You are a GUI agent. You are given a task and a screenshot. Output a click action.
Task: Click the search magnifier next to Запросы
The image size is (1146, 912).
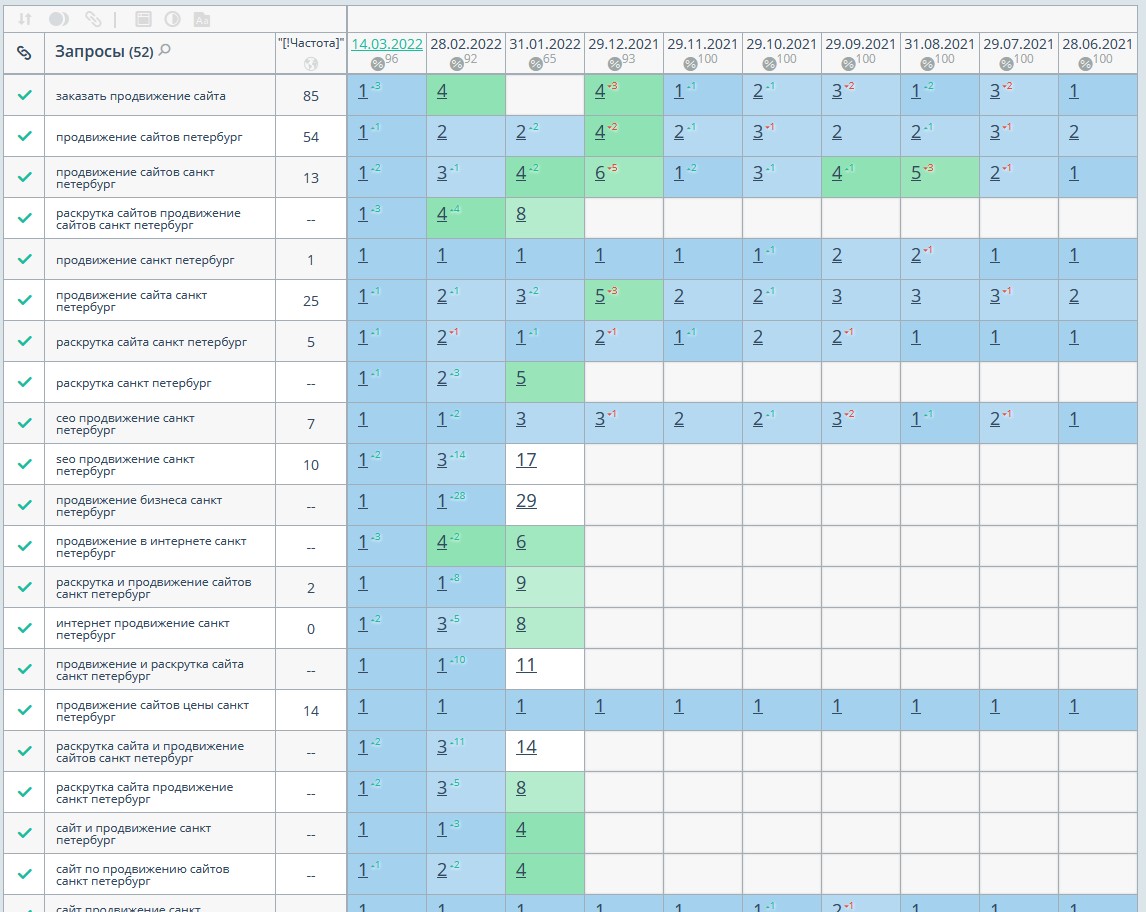click(165, 50)
